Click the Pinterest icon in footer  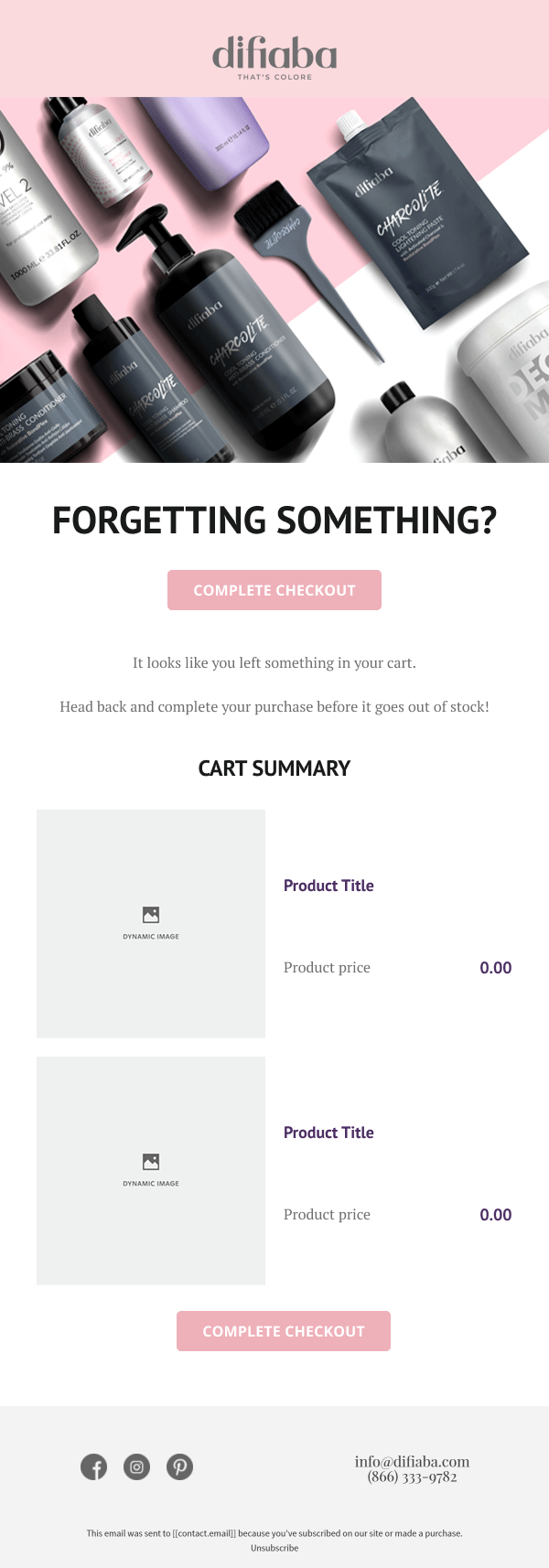pos(179,1467)
